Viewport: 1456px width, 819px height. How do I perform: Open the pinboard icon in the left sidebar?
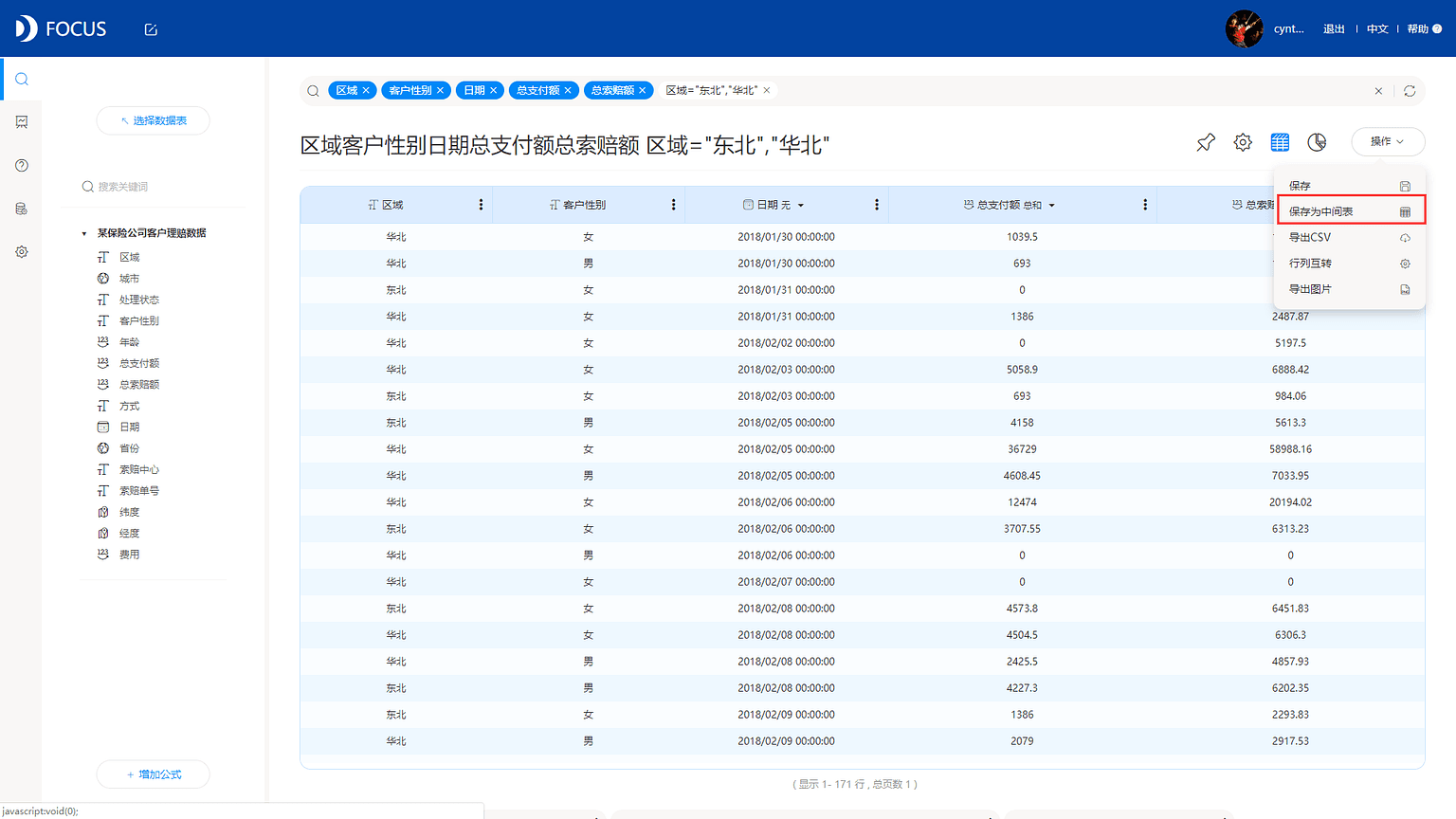pos(21,122)
